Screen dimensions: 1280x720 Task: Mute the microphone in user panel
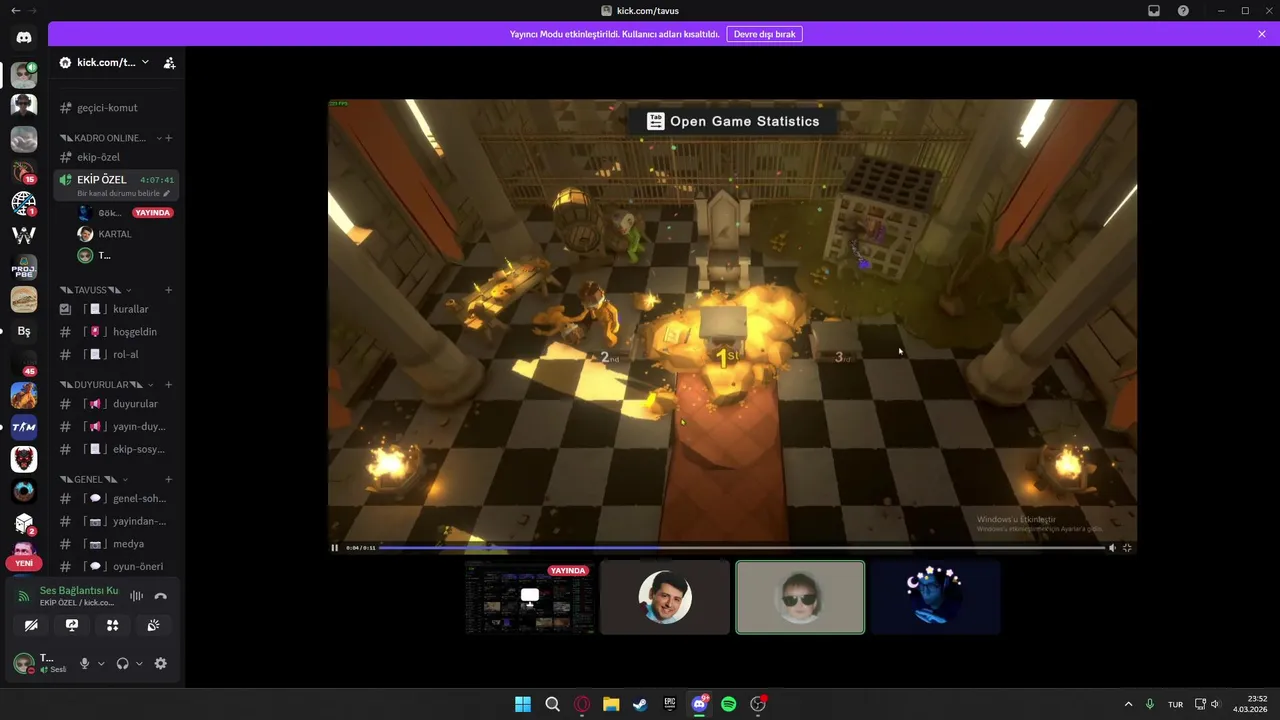click(x=85, y=663)
